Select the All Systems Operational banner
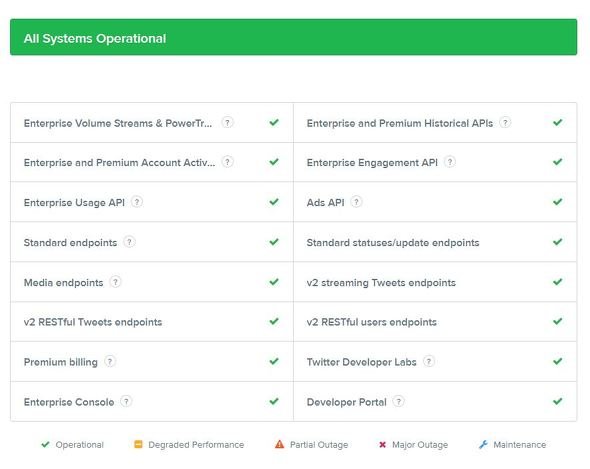The width and height of the screenshot is (590, 469). [293, 37]
